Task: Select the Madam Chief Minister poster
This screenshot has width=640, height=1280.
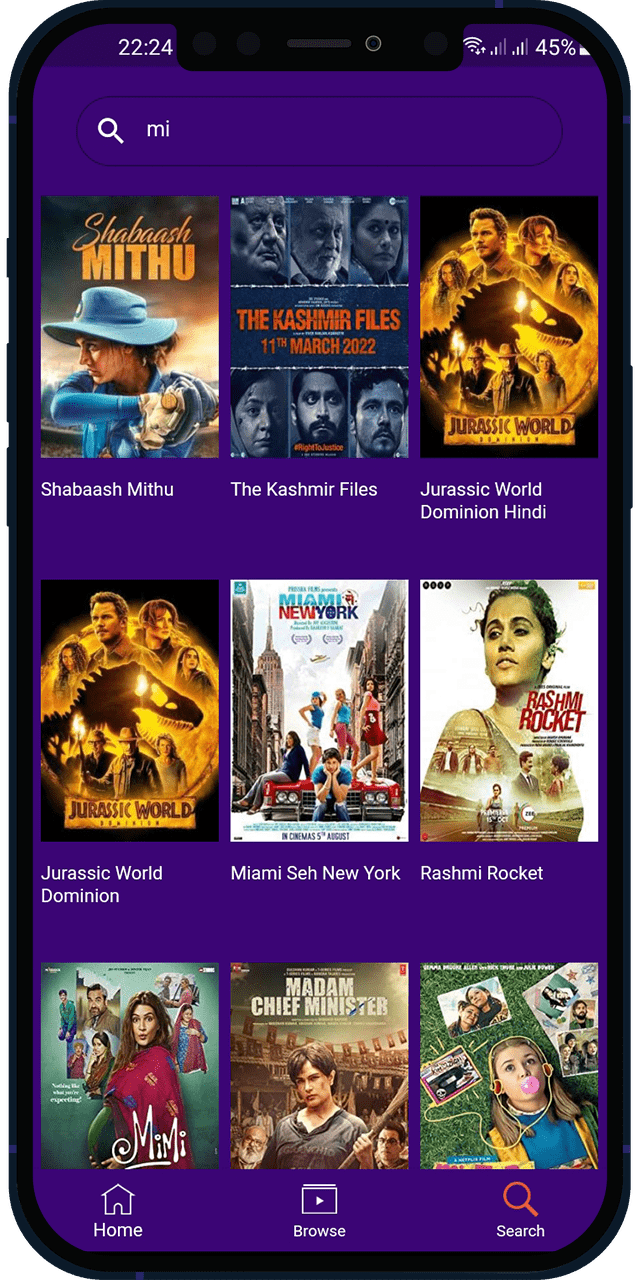Action: 319,1066
